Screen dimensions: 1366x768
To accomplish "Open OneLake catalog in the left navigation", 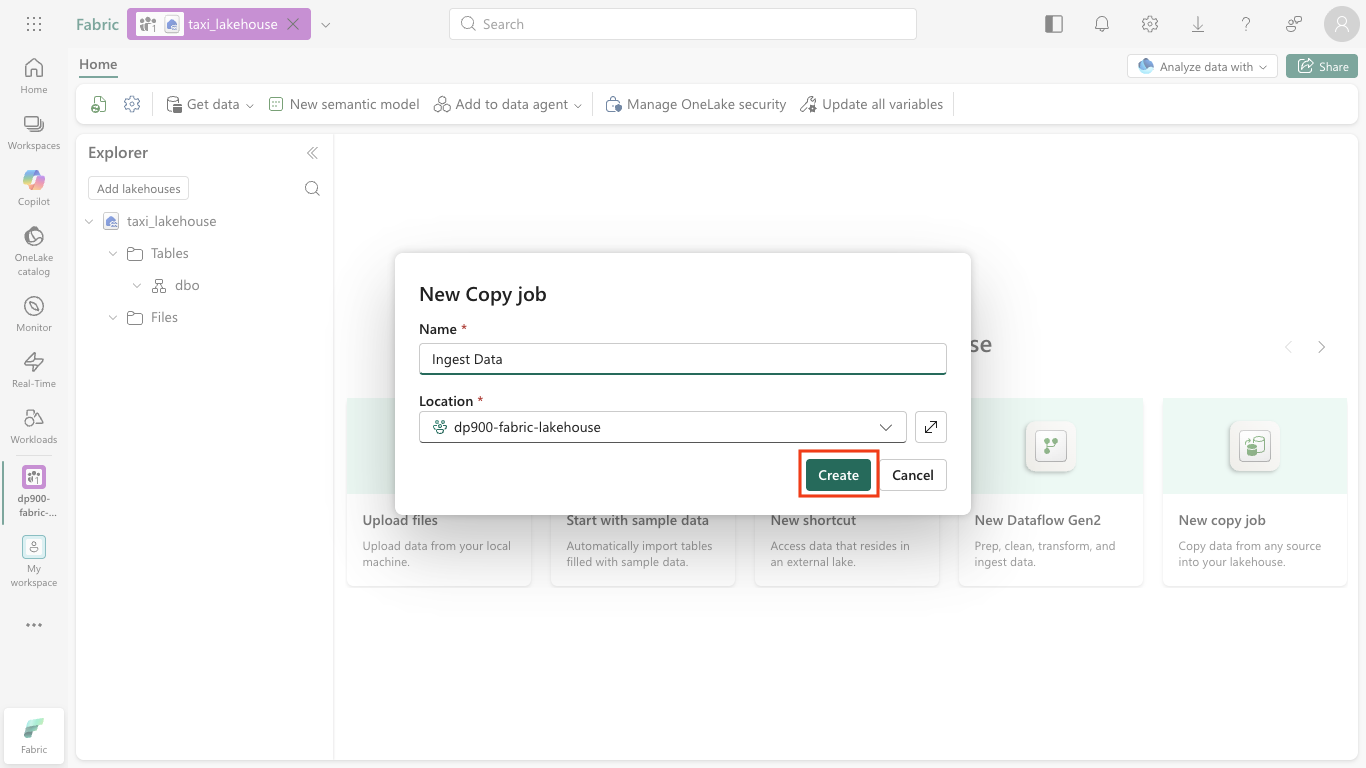I will coord(34,250).
